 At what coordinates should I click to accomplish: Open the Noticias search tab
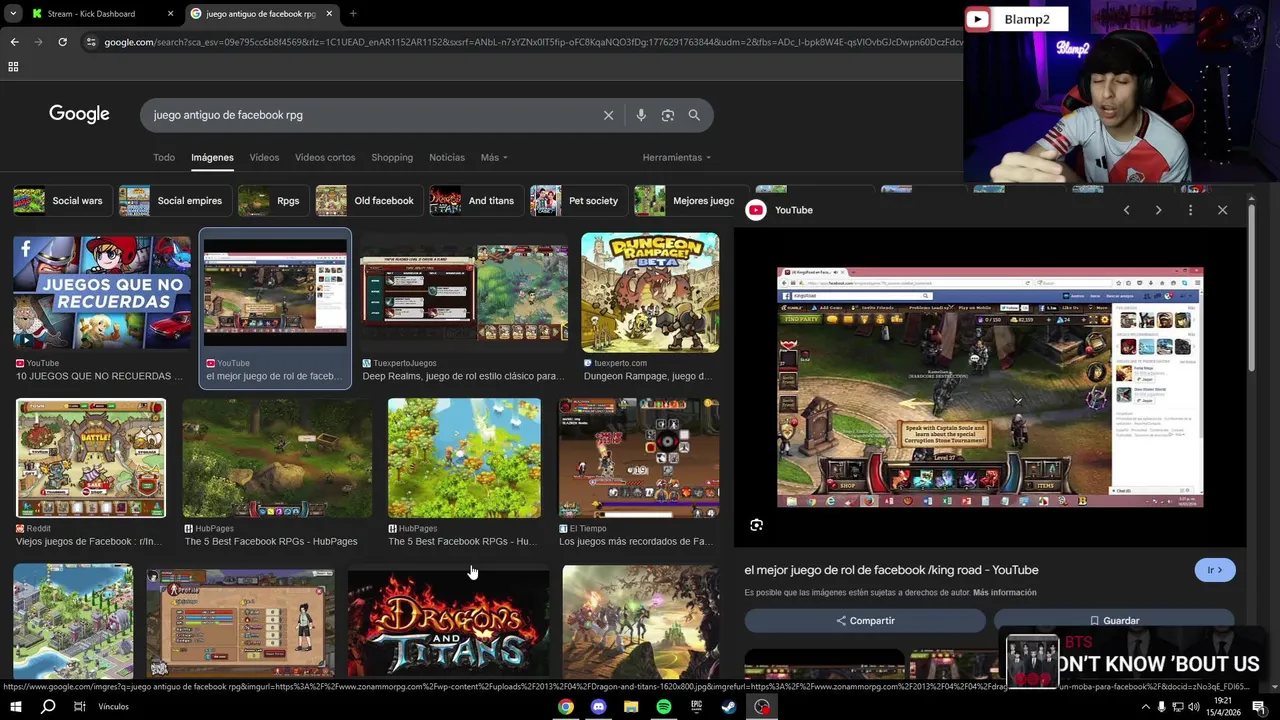tap(447, 157)
